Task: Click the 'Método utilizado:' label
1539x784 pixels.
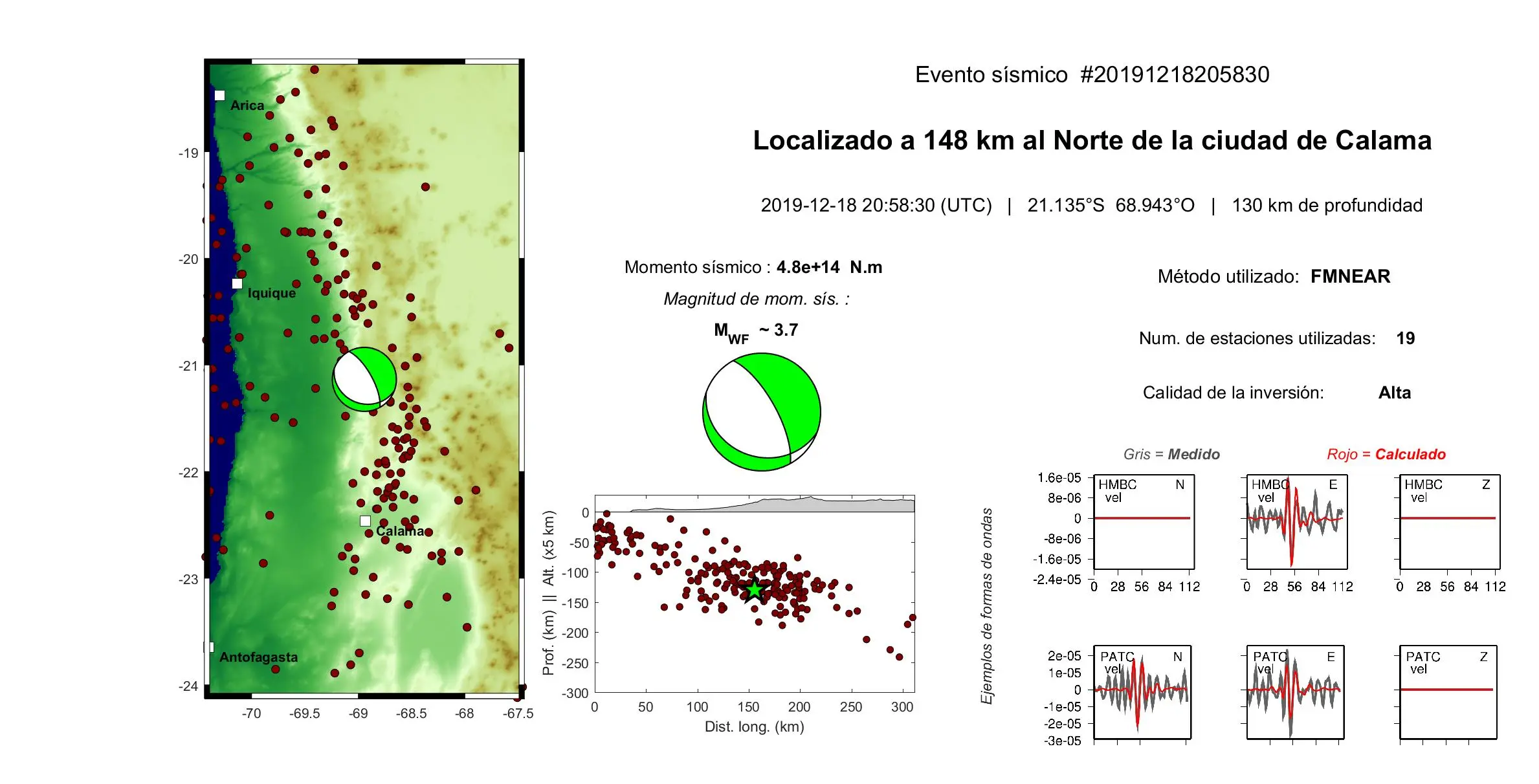Action: [x=1228, y=276]
